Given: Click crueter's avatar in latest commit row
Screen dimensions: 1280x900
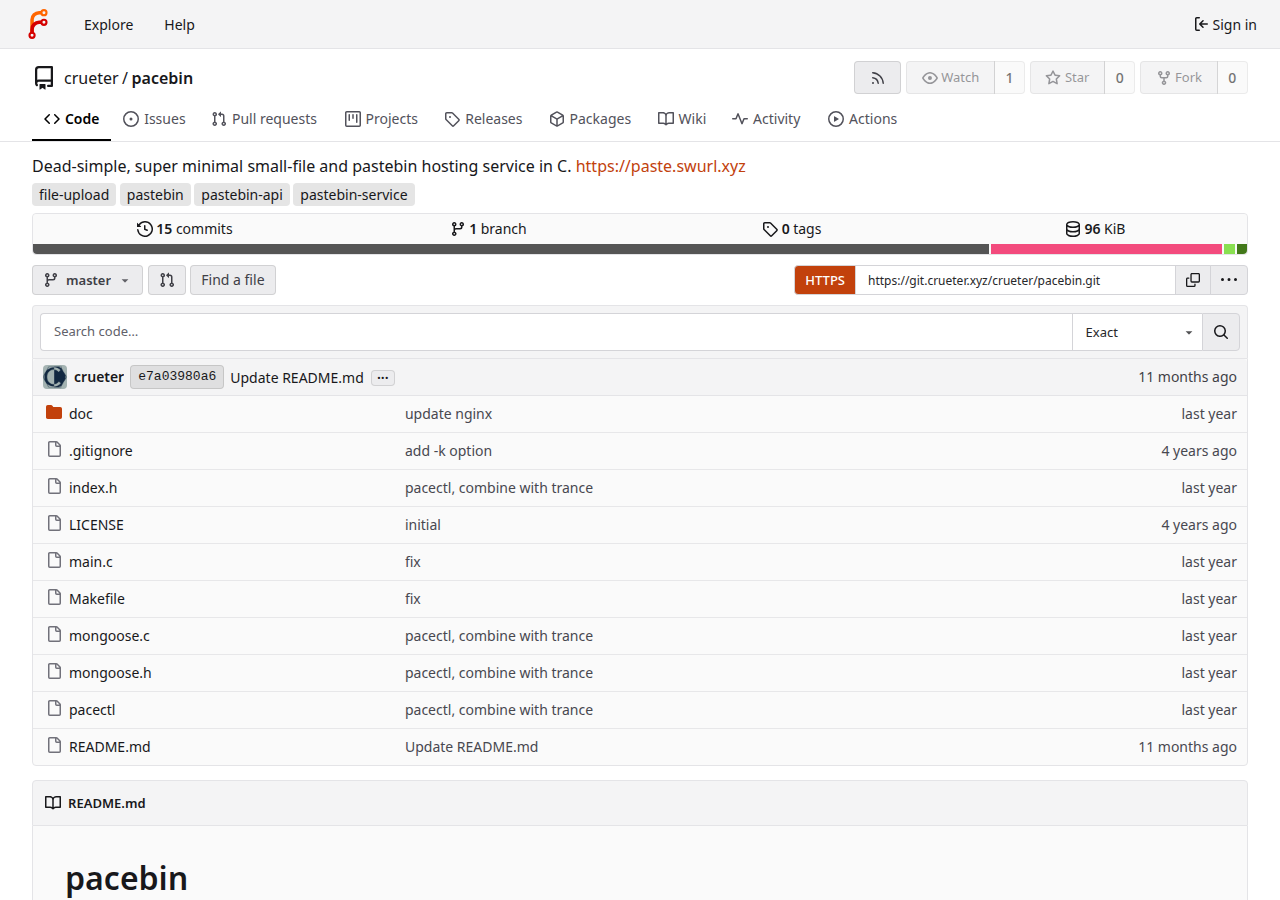Looking at the screenshot, I should tap(55, 377).
